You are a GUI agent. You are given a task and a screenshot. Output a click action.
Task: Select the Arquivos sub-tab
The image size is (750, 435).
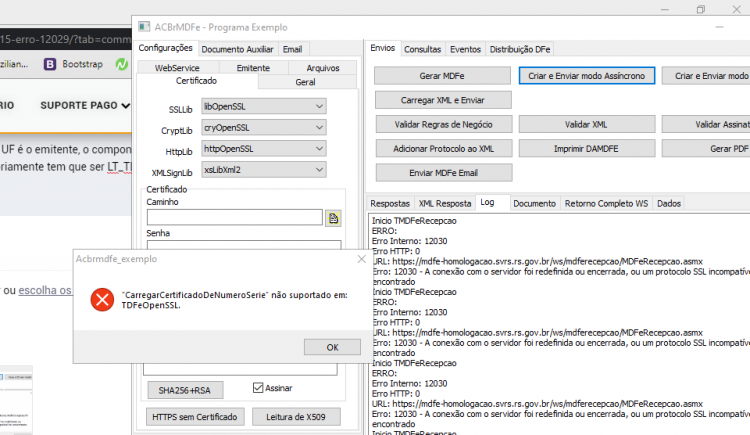[x=323, y=68]
